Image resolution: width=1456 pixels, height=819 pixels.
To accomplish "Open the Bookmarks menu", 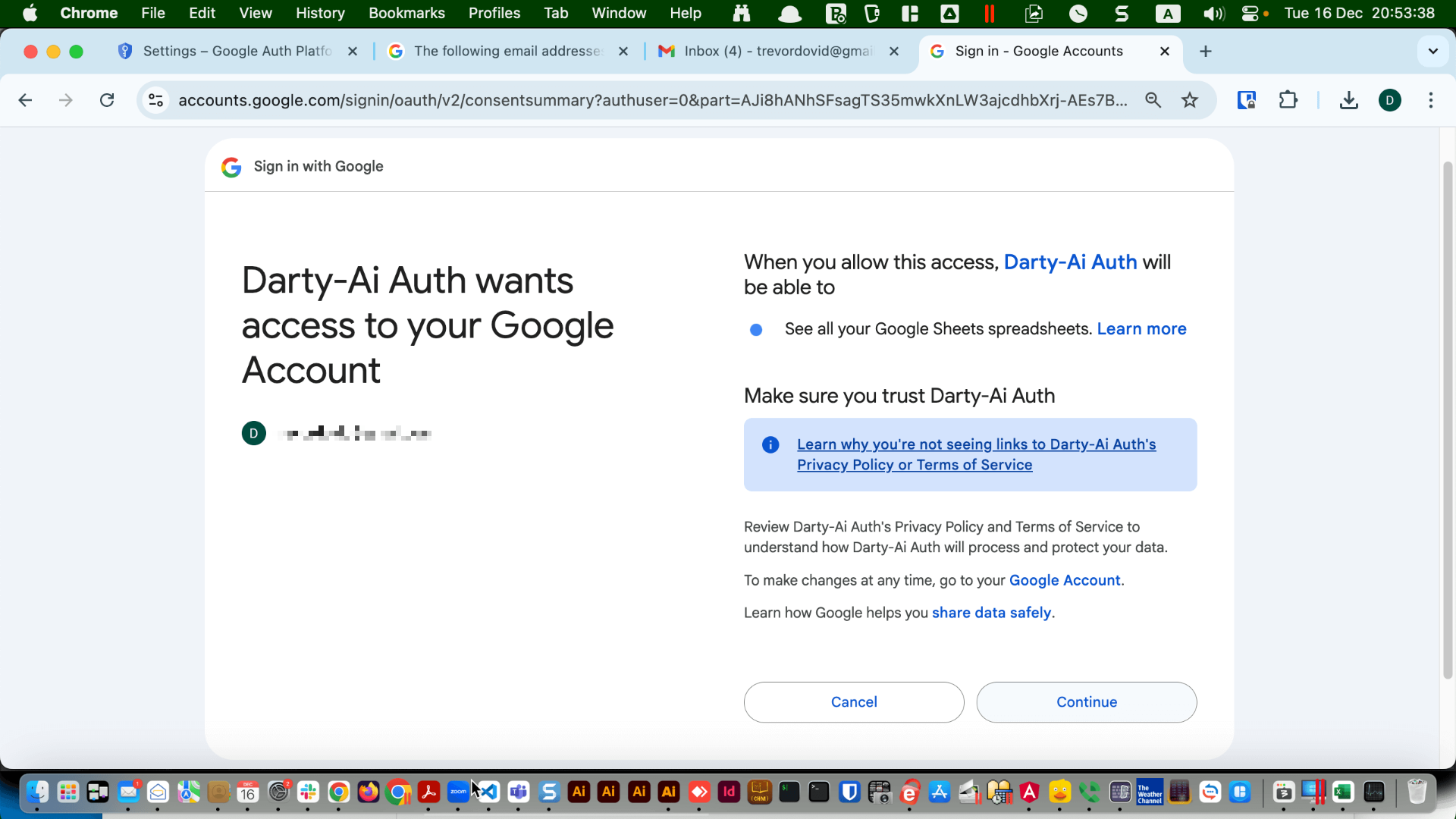I will (406, 13).
